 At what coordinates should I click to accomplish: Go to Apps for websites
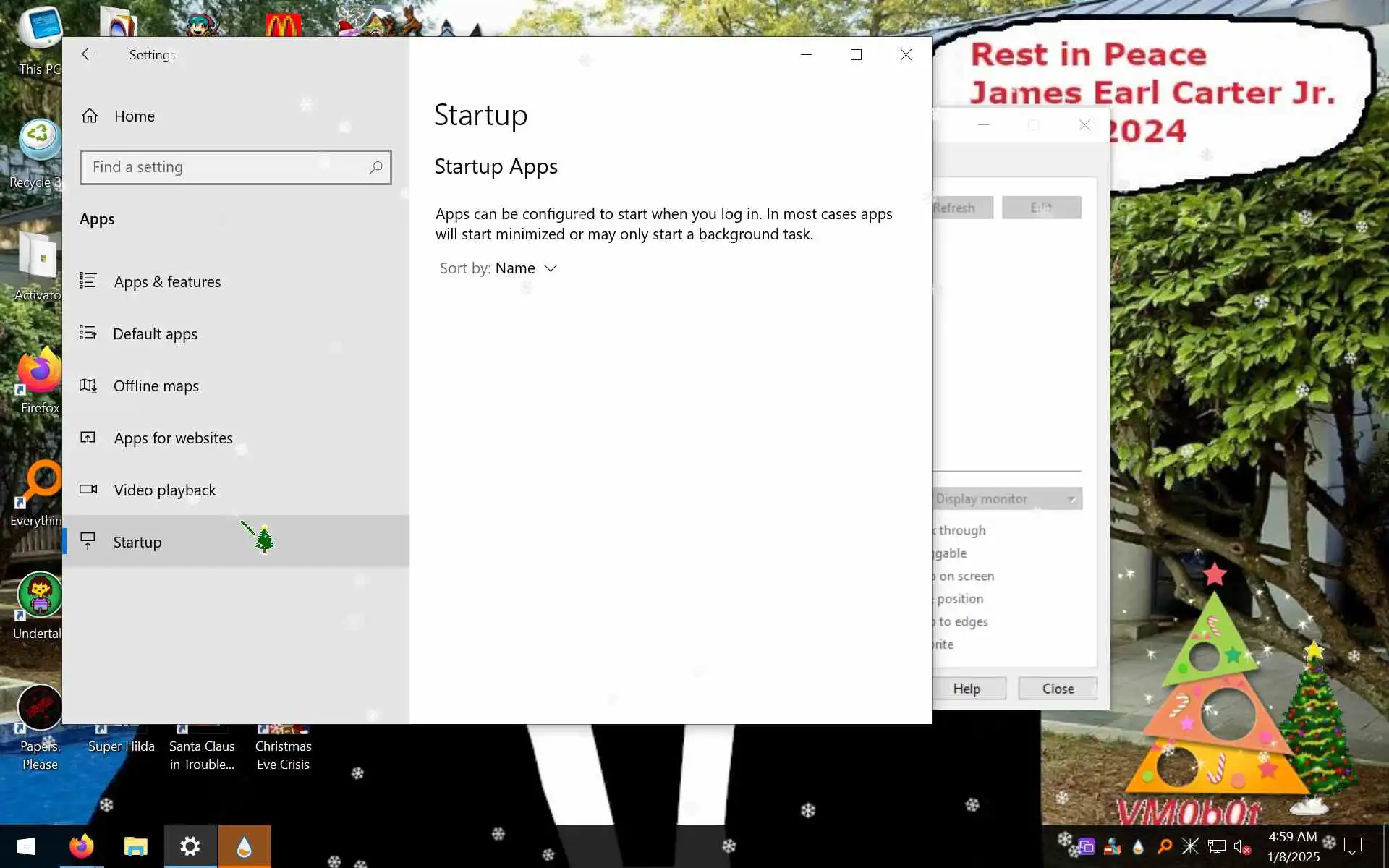click(x=173, y=438)
